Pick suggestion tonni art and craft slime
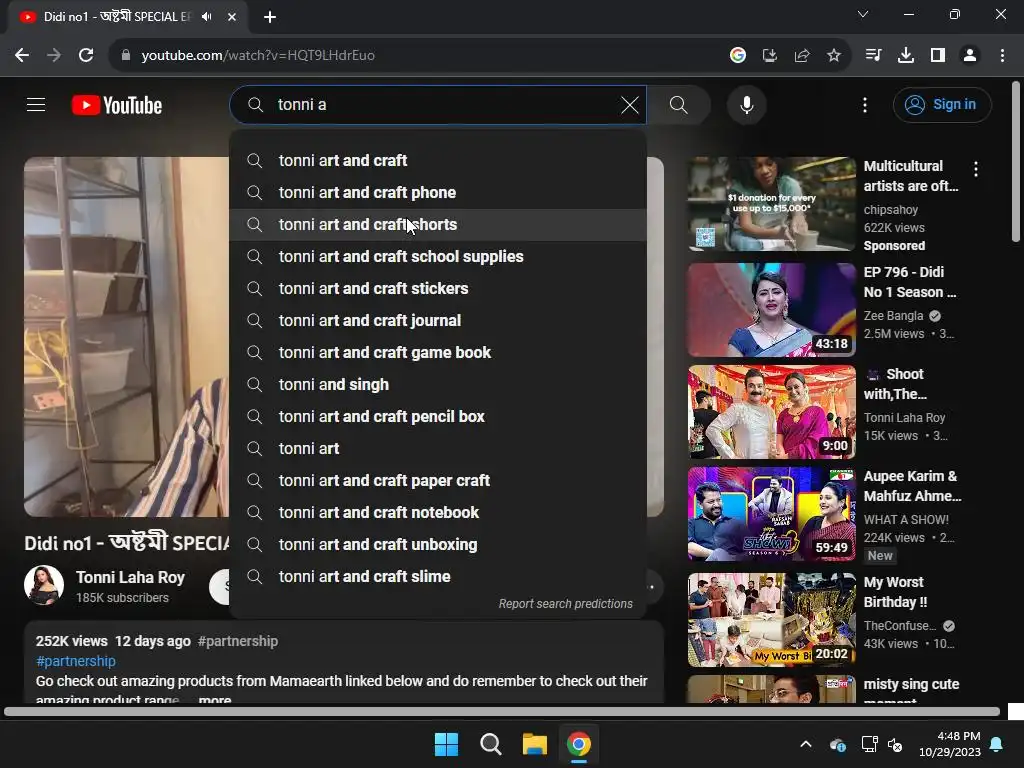Image resolution: width=1024 pixels, height=768 pixels. pyautogui.click(x=438, y=577)
